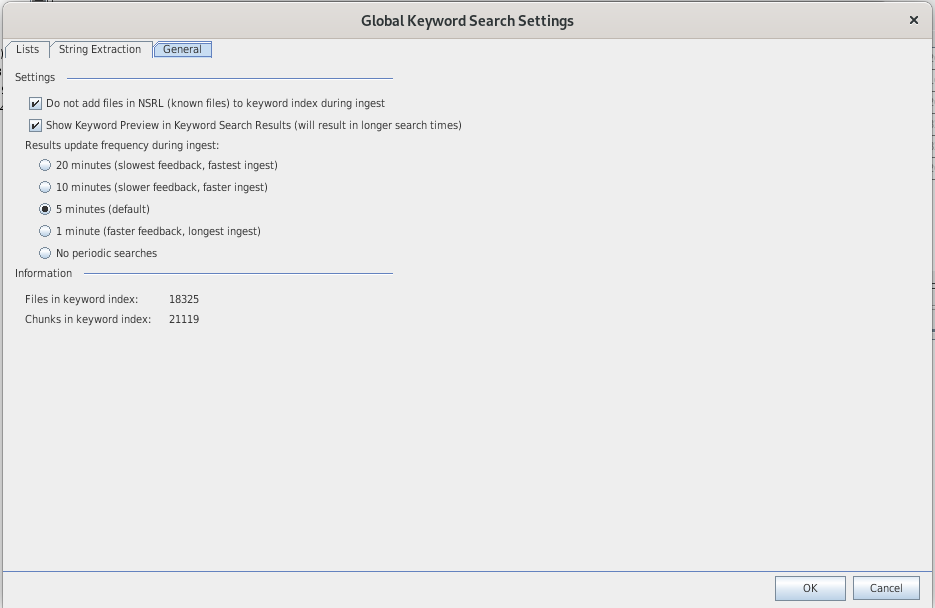Select the 10 minutes radio option
The height and width of the screenshot is (608, 935).
pyautogui.click(x=45, y=187)
